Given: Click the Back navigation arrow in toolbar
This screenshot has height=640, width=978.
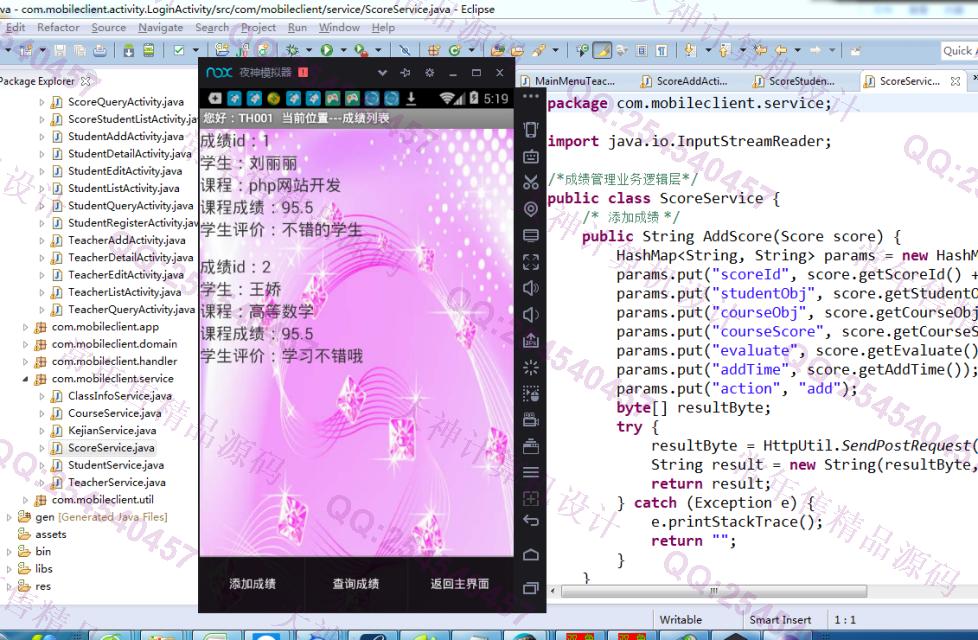Looking at the screenshot, I should (780, 51).
